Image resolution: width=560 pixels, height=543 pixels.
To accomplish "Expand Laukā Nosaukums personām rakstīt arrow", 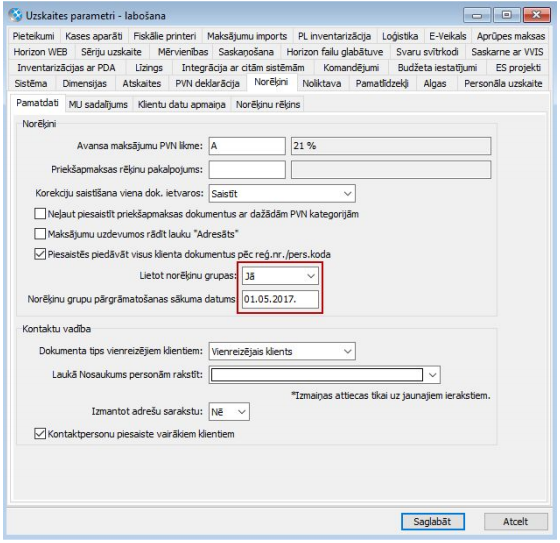I will point(432,375).
